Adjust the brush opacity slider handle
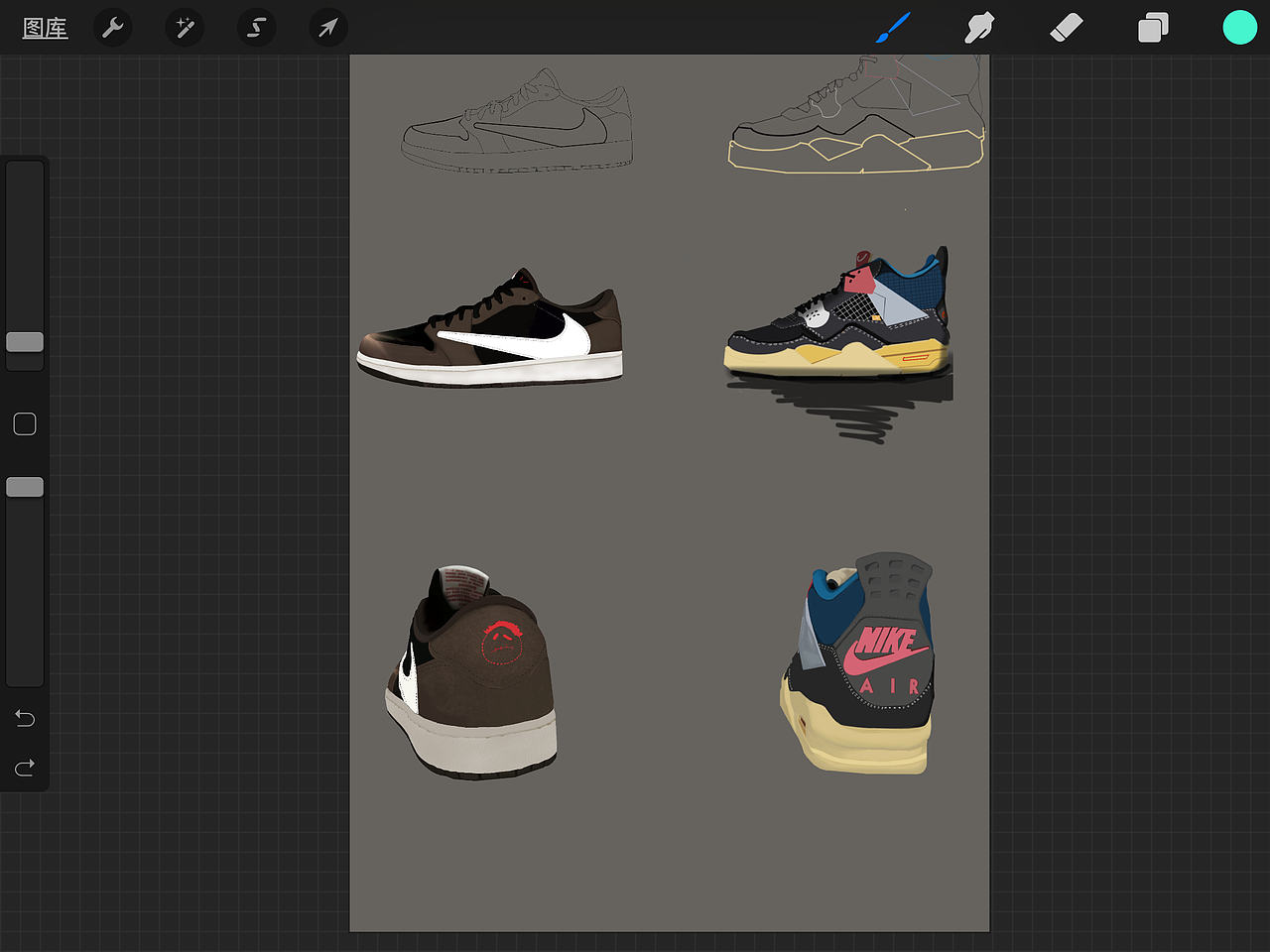Viewport: 1270px width, 952px height. click(x=25, y=487)
